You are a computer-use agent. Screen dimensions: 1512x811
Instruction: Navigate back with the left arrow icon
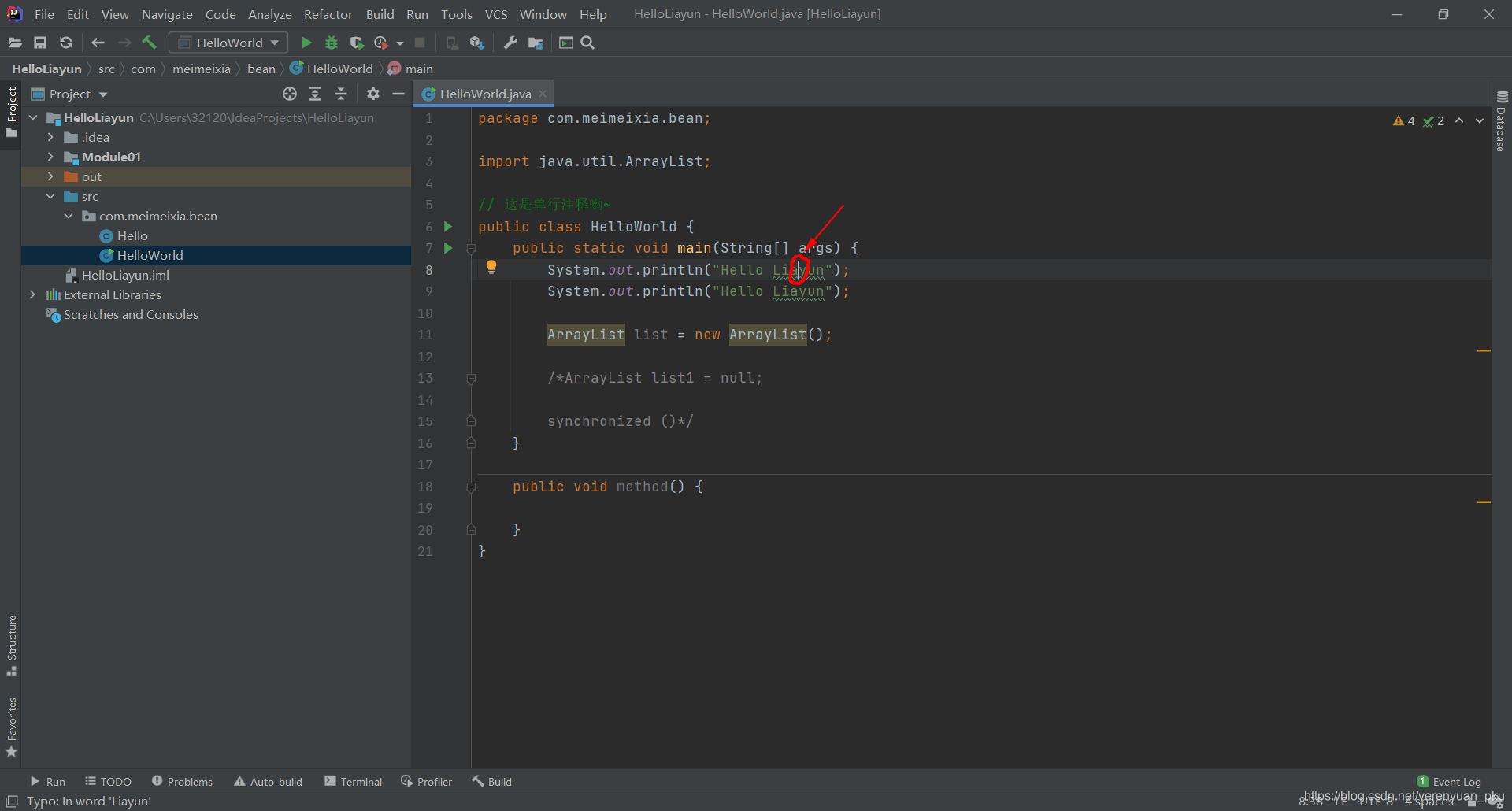tap(98, 43)
